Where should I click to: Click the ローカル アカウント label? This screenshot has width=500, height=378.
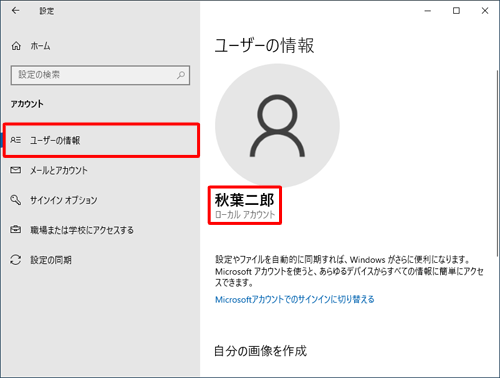tap(245, 215)
